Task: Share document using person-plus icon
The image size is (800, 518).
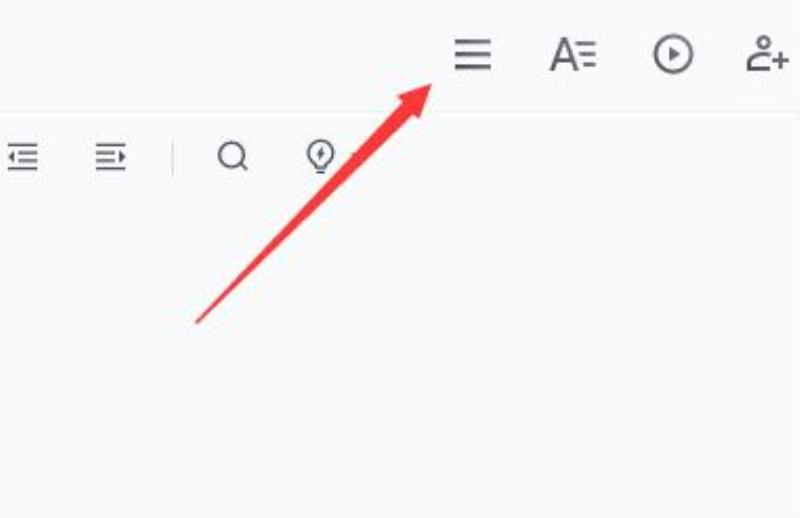Action: (767, 54)
